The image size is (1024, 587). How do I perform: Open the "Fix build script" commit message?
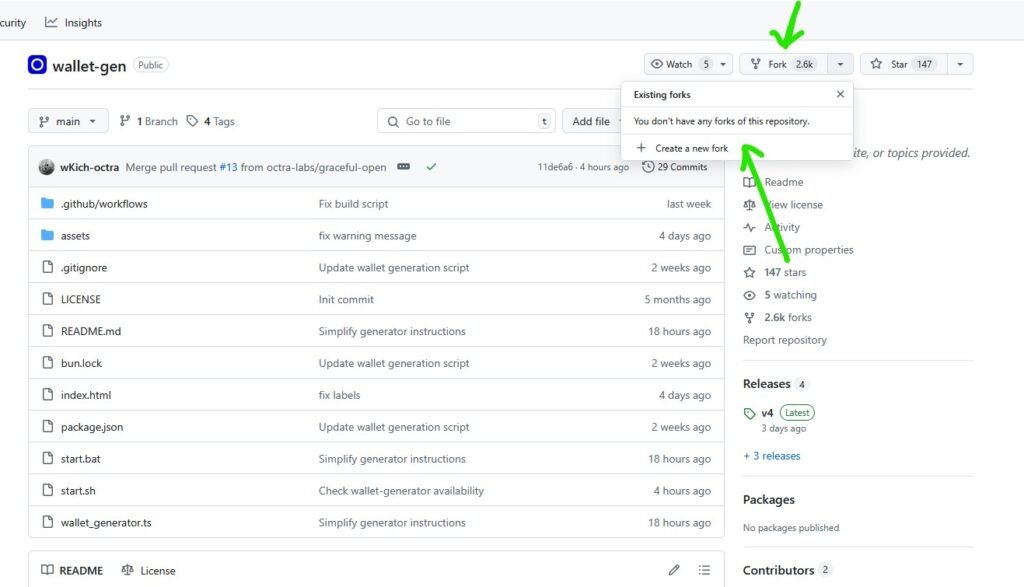point(353,204)
